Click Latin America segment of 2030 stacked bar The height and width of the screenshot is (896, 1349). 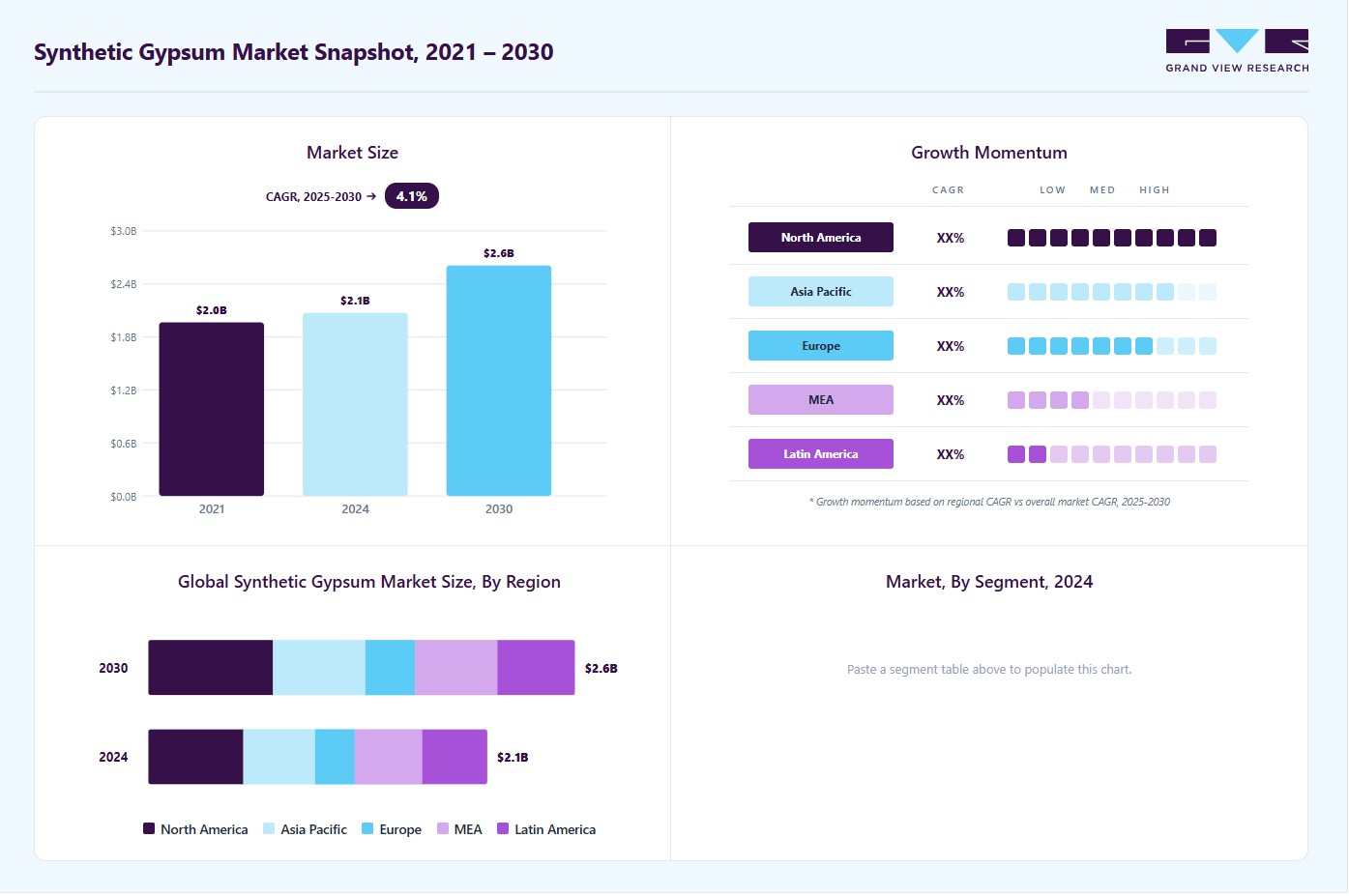click(537, 668)
